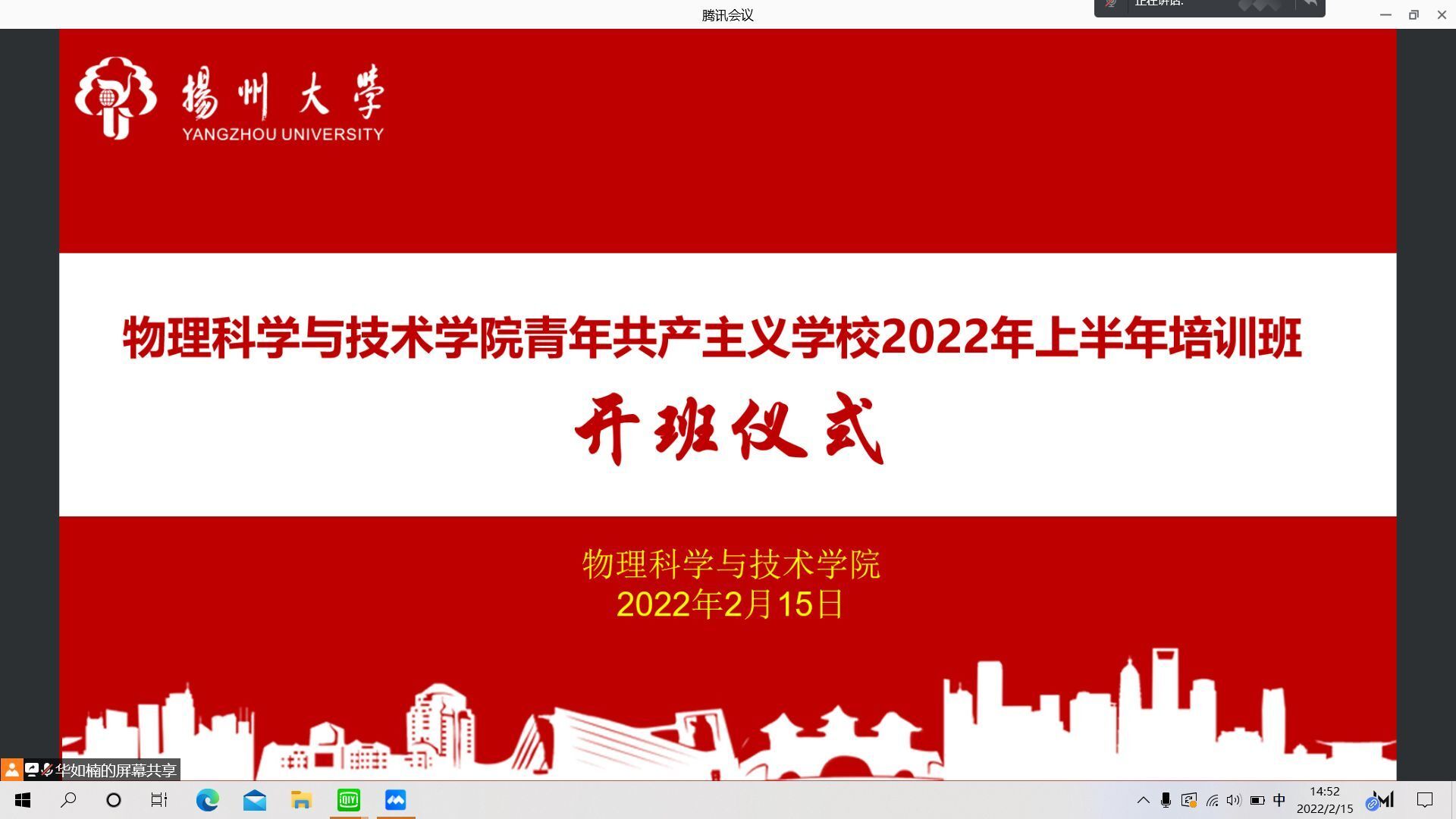Click the screen share indicator icon
Screen dimensions: 1456x819
(x=32, y=770)
